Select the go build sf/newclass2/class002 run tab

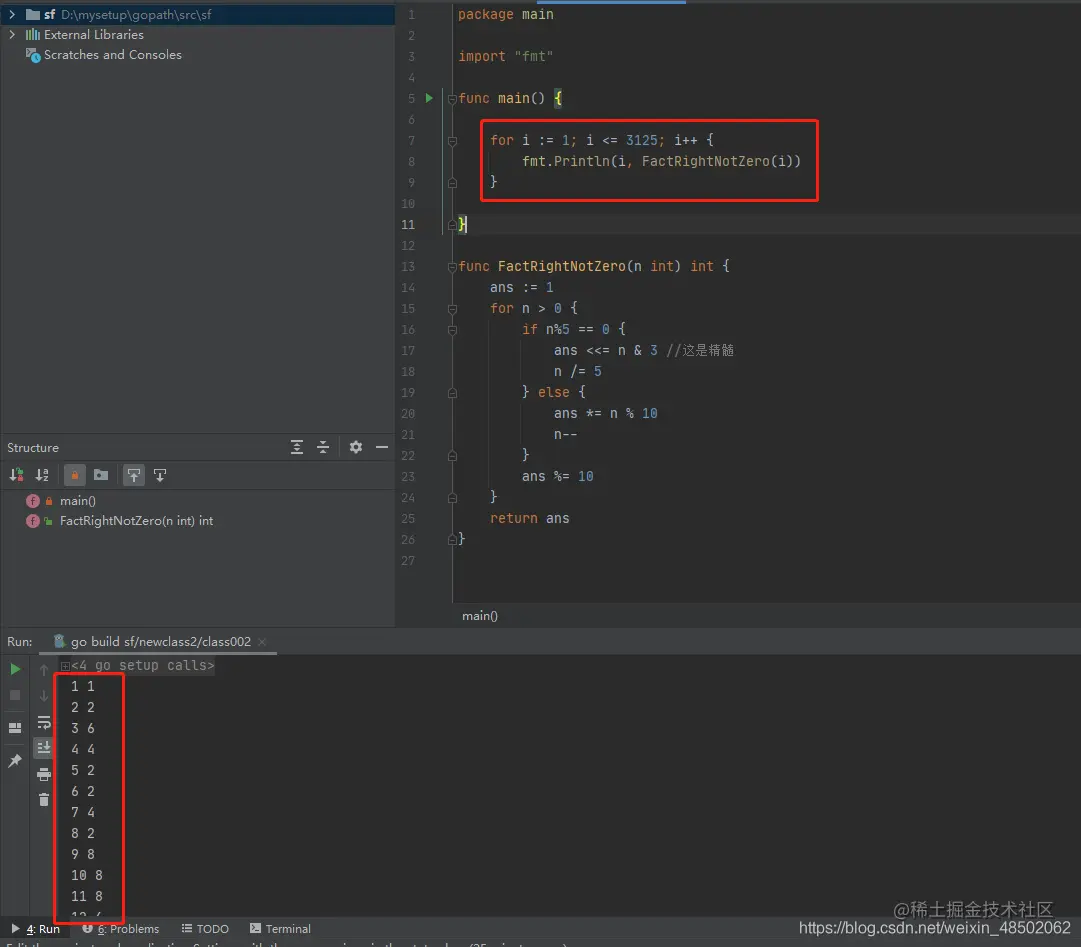point(160,642)
